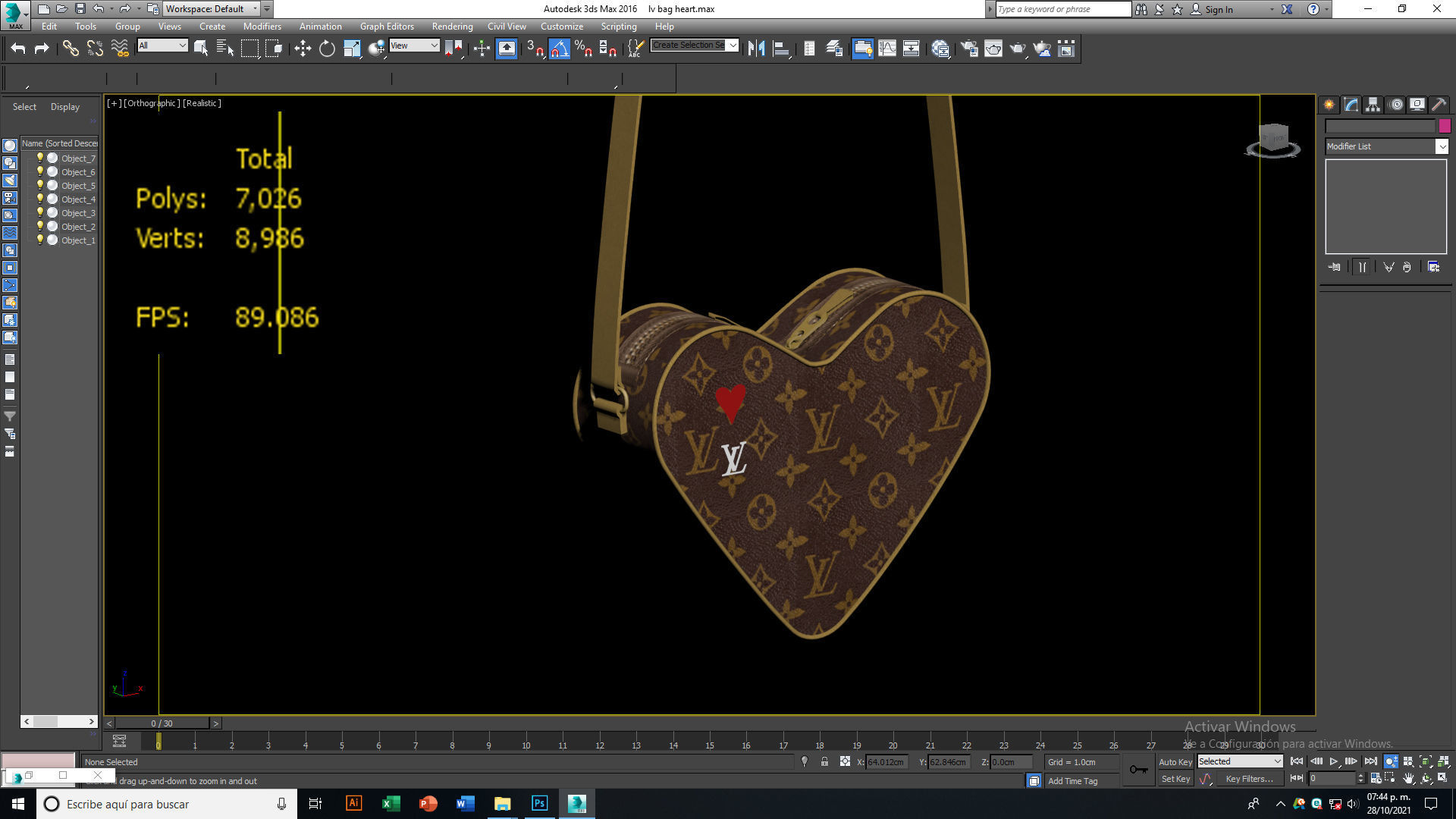The height and width of the screenshot is (819, 1456).
Task: Click the Set Key button
Action: (x=1175, y=779)
